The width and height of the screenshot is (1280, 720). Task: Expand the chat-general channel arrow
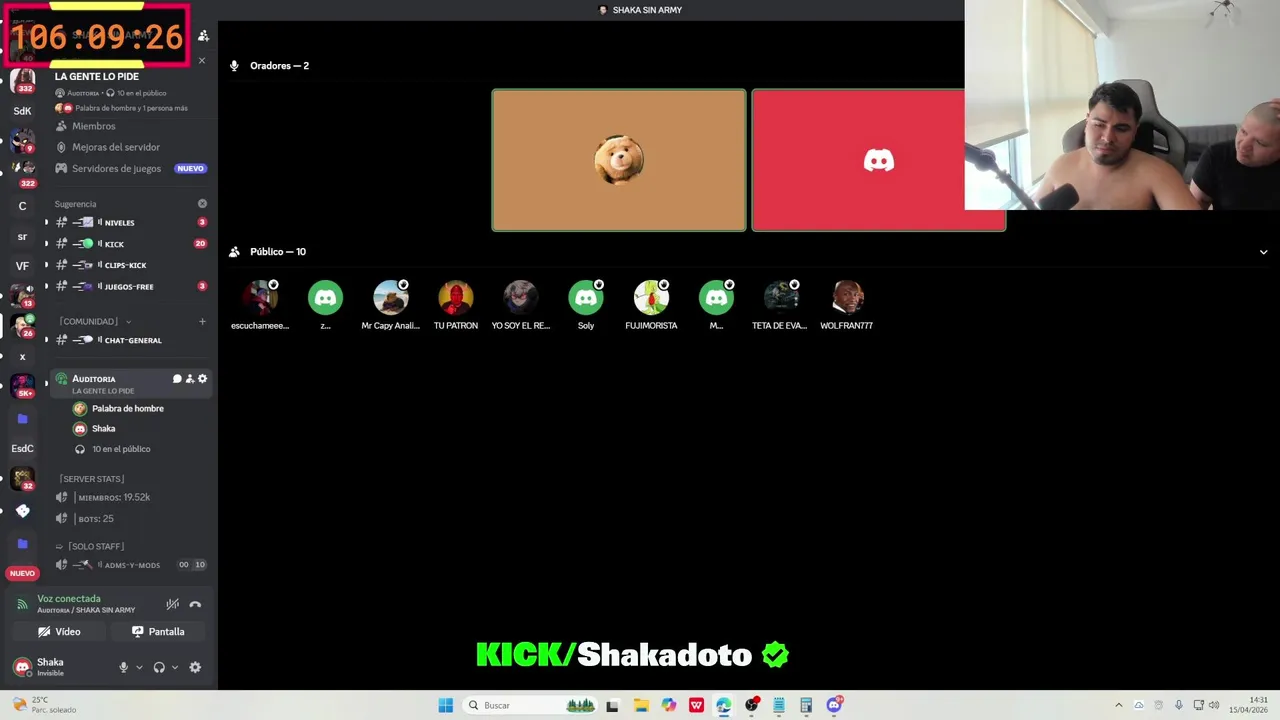46,340
